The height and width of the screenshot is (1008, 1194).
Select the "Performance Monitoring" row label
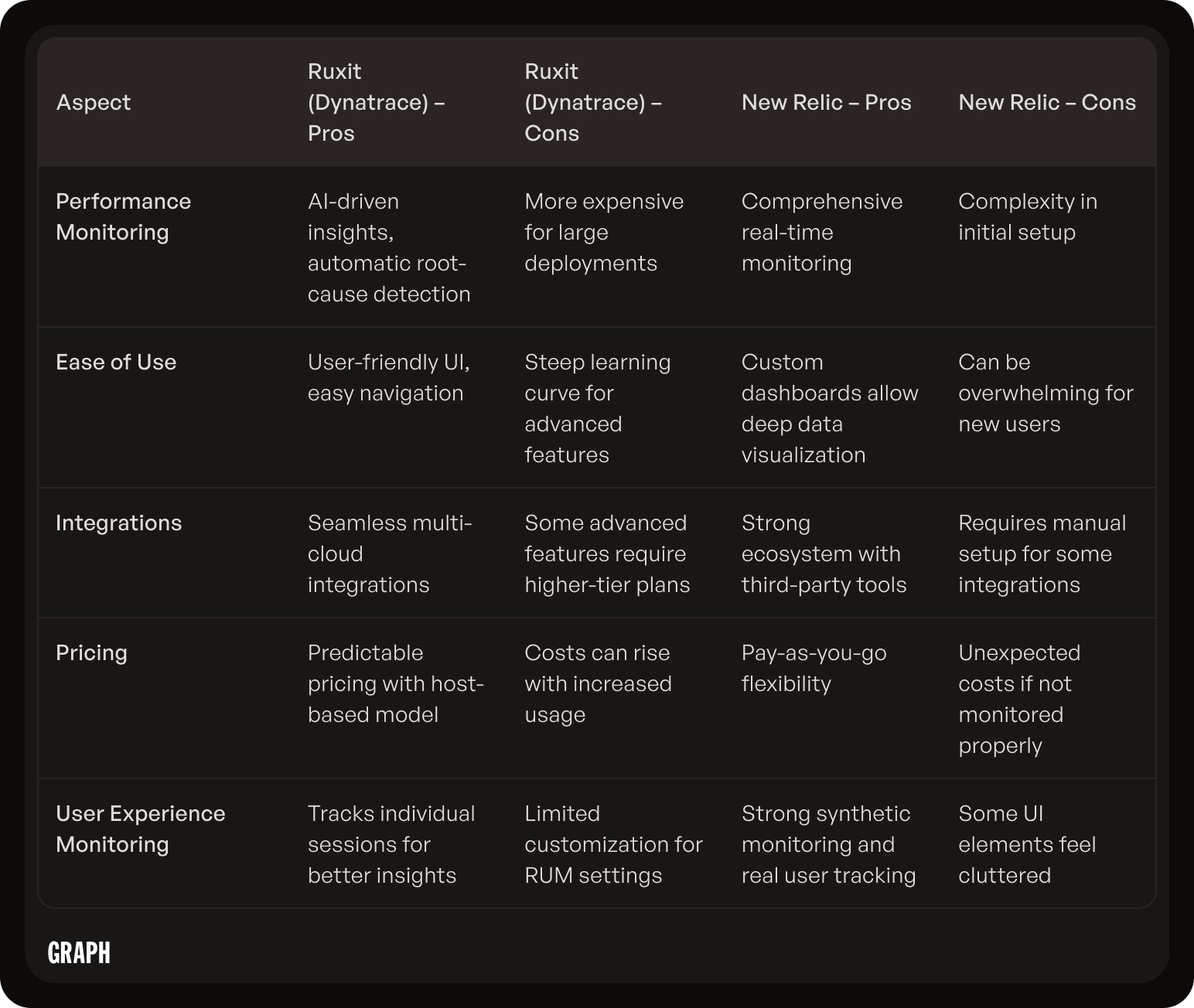124,216
